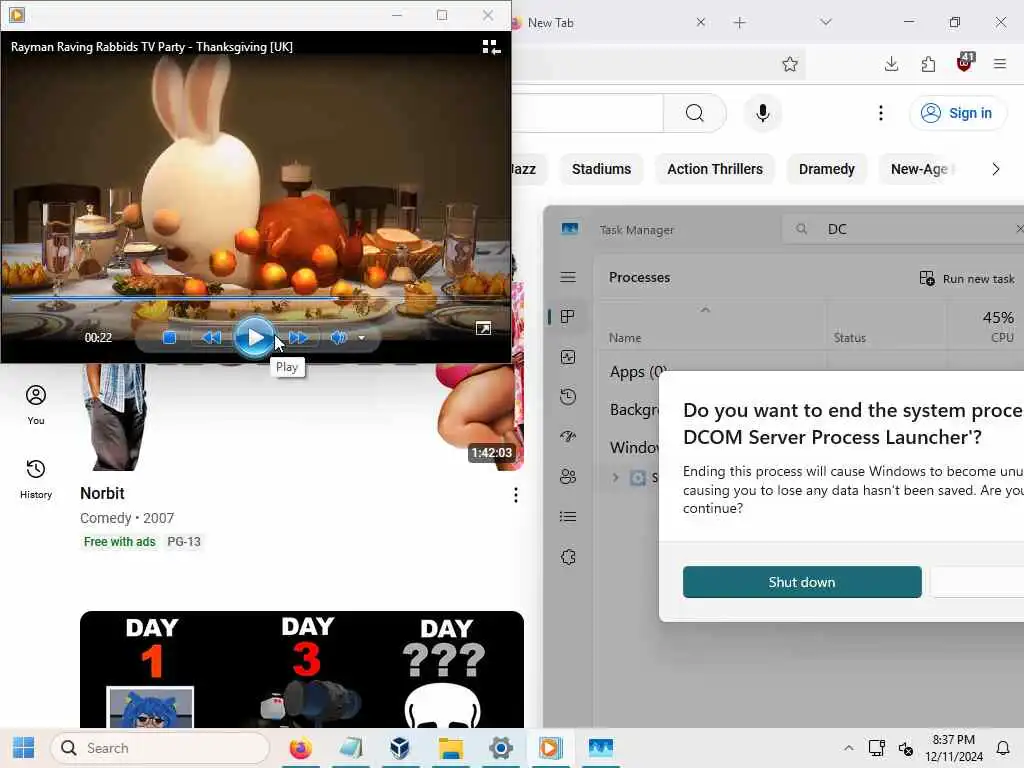
Task: Start voice search with the microphone icon
Action: pyautogui.click(x=762, y=113)
